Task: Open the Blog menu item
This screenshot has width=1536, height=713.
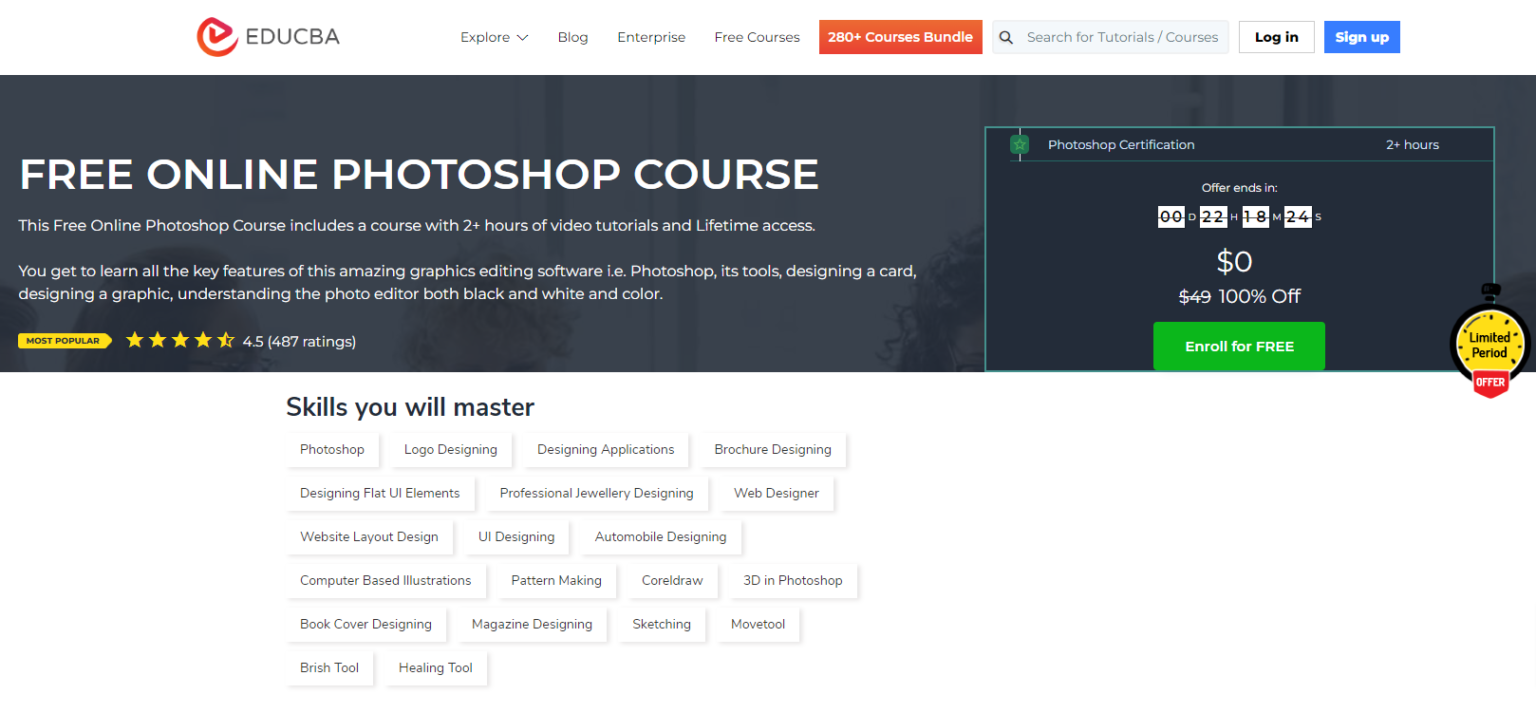Action: click(572, 37)
